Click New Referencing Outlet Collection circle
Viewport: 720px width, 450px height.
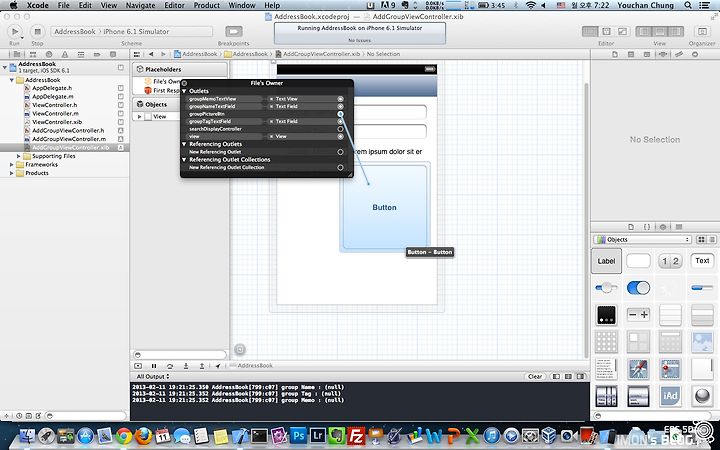pyautogui.click(x=340, y=168)
